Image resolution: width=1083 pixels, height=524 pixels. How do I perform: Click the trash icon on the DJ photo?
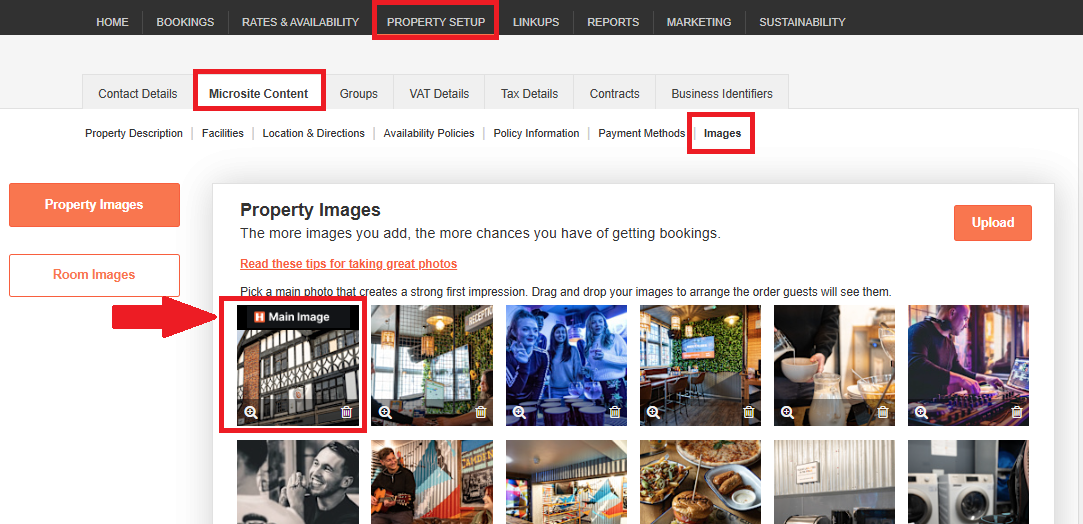1016,412
